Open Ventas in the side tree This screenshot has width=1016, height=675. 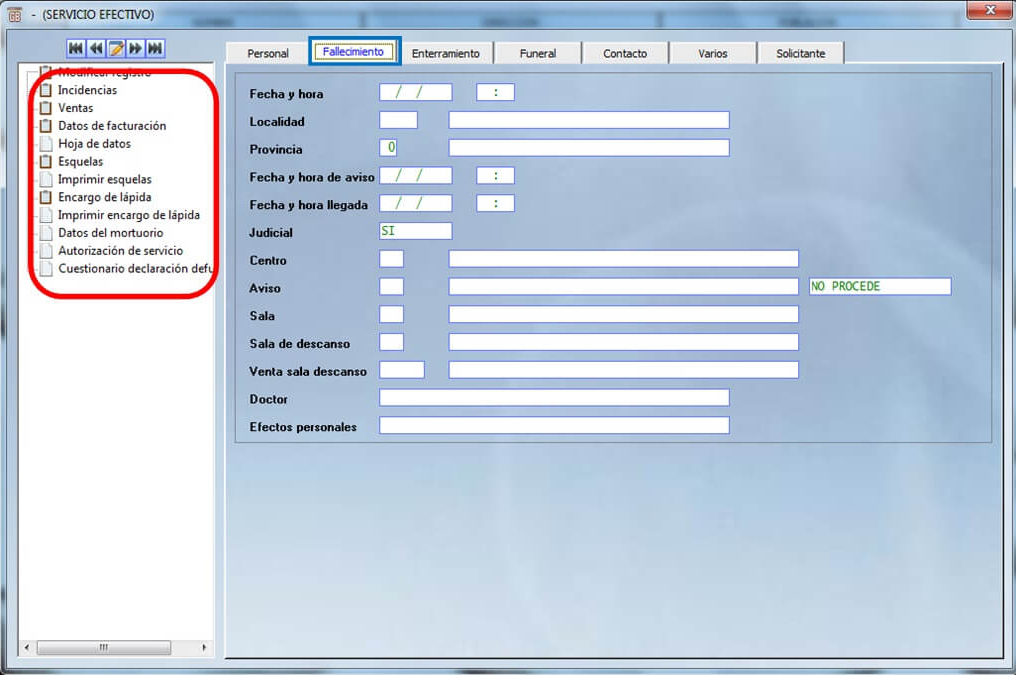76,108
